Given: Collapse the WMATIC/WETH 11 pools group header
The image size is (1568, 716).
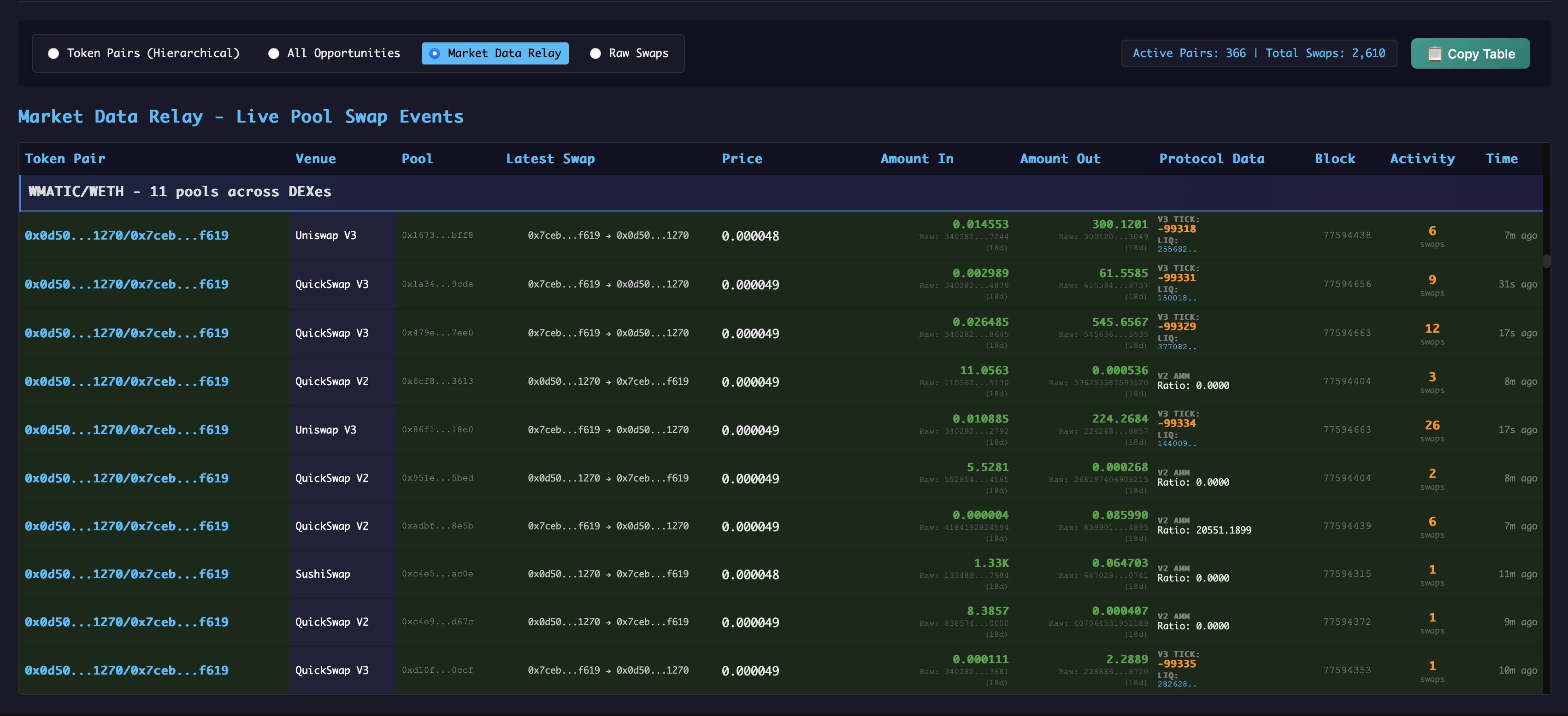Looking at the screenshot, I should [x=180, y=192].
